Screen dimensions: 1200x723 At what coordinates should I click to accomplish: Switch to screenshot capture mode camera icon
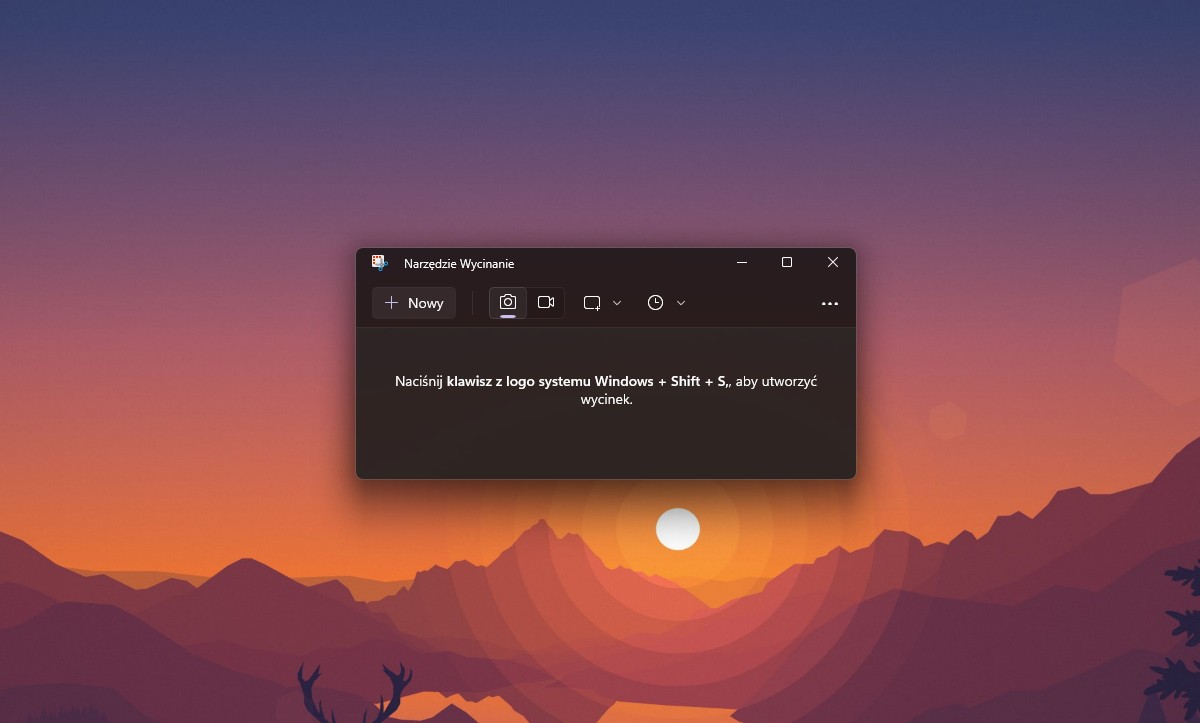[508, 302]
